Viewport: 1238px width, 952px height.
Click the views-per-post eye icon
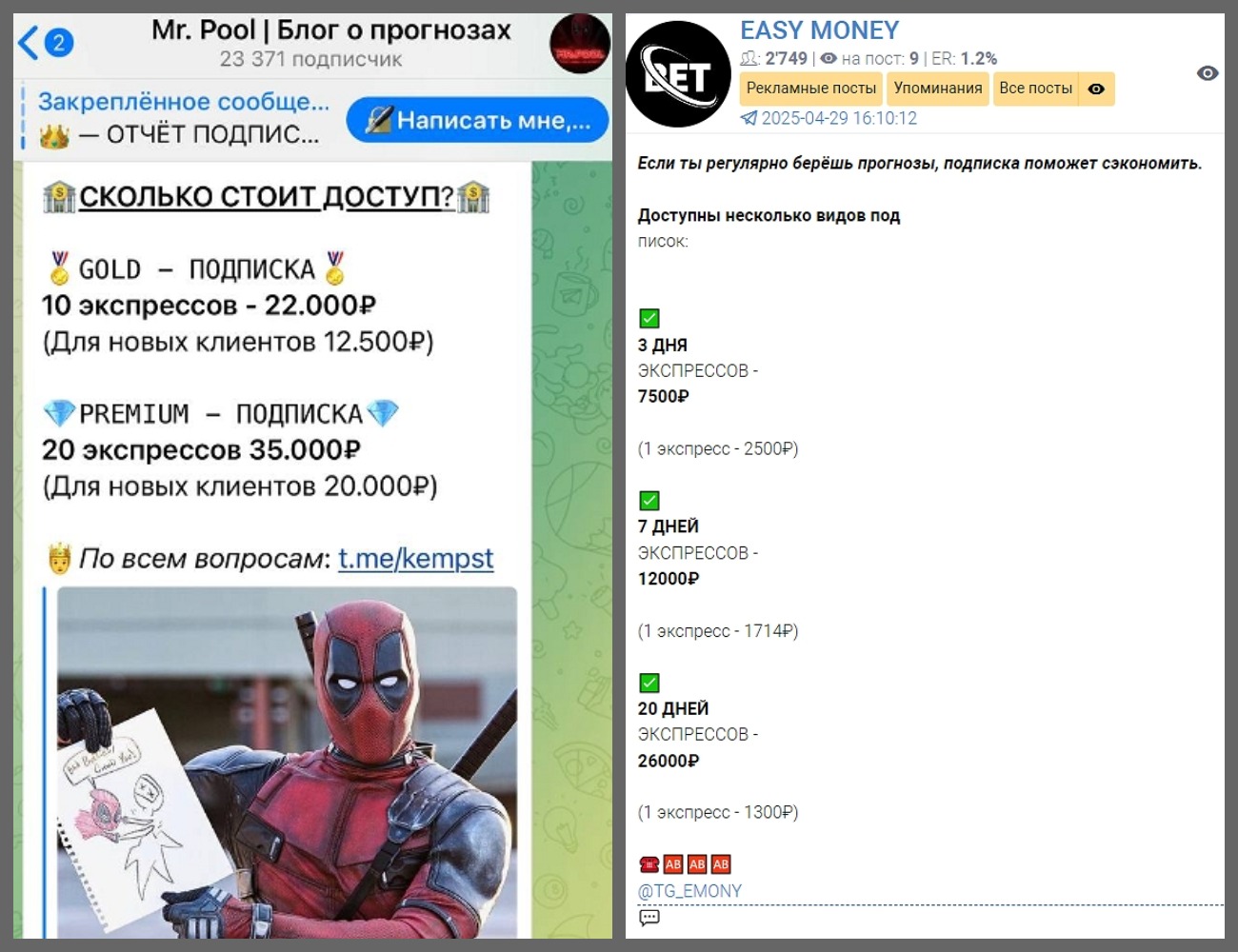[x=829, y=59]
